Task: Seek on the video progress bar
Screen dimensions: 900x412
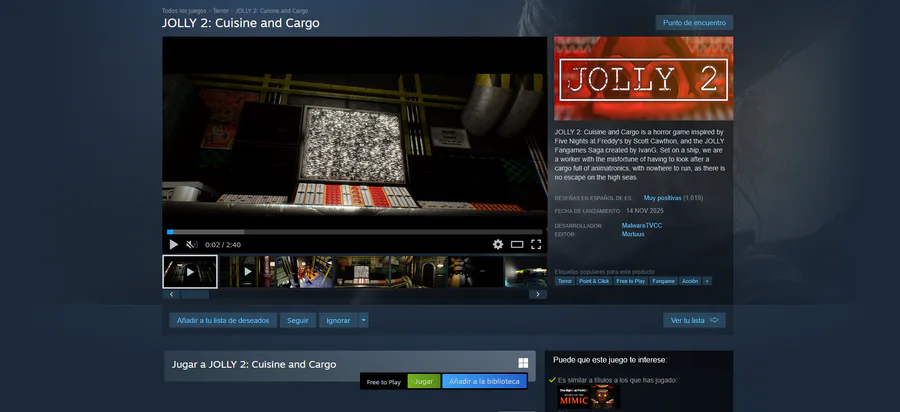Action: (354, 232)
